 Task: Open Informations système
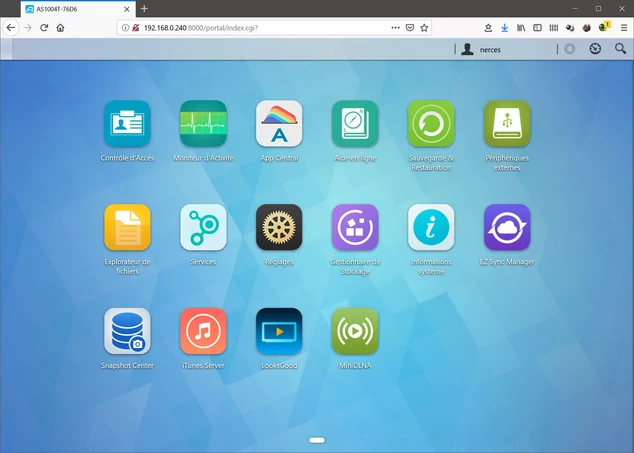[x=431, y=227]
